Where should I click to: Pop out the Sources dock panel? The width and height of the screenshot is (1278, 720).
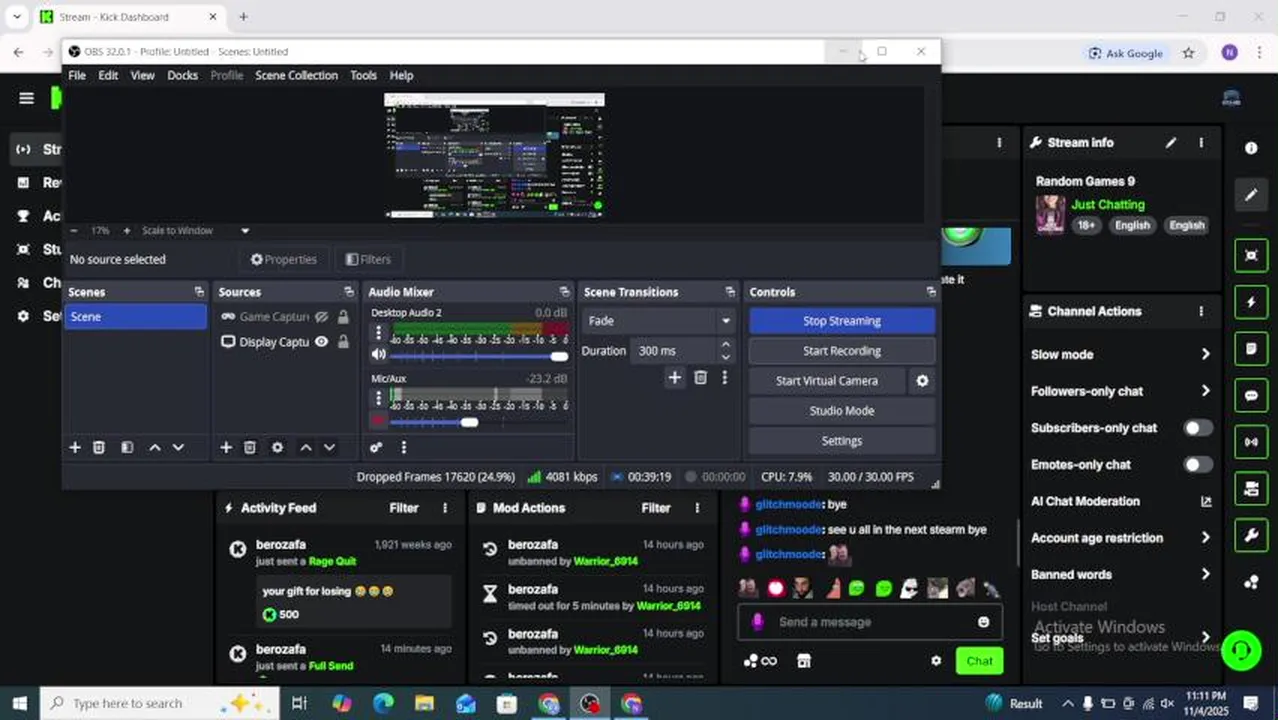tap(348, 292)
